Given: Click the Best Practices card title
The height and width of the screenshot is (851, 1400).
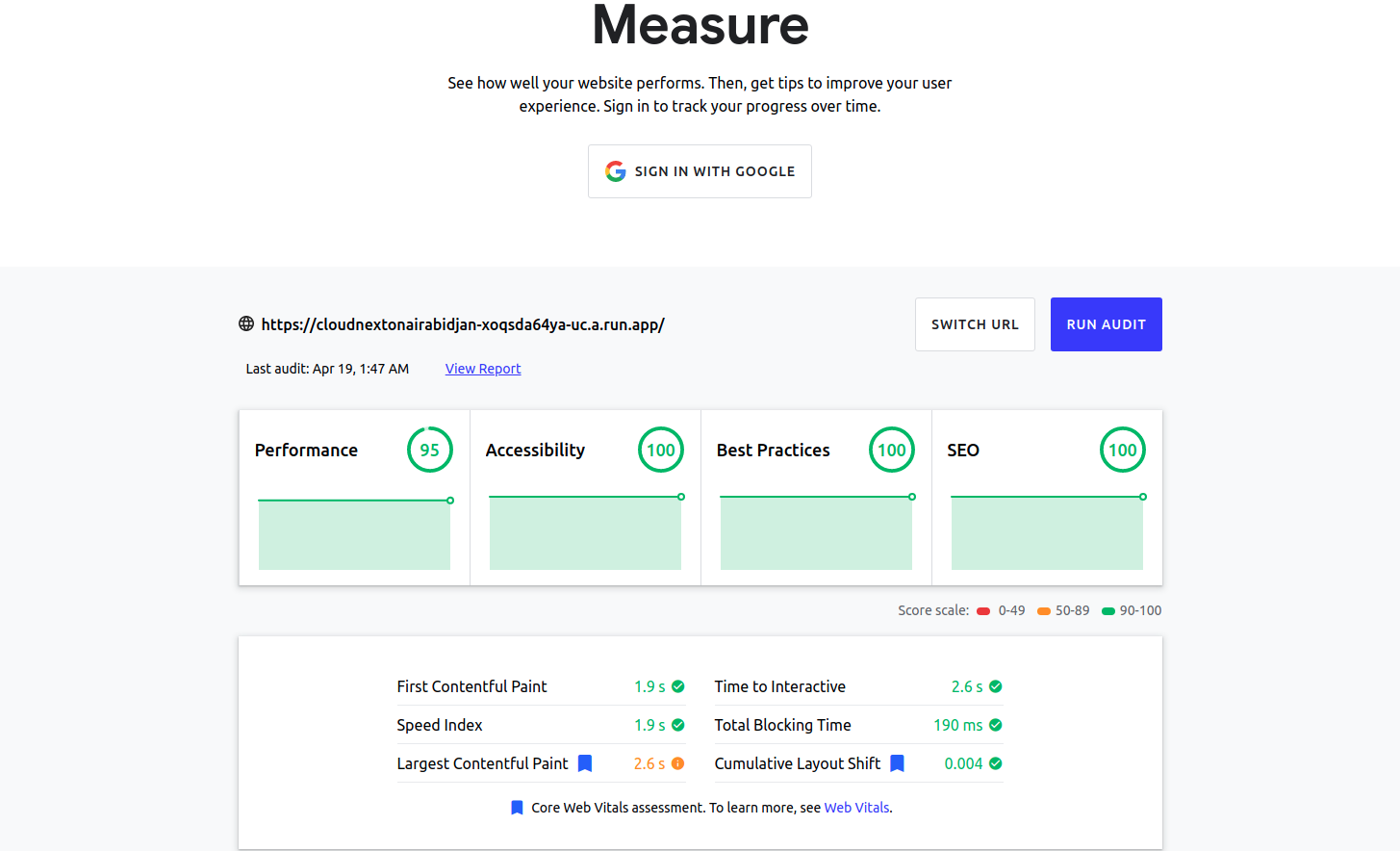Looking at the screenshot, I should [x=773, y=450].
